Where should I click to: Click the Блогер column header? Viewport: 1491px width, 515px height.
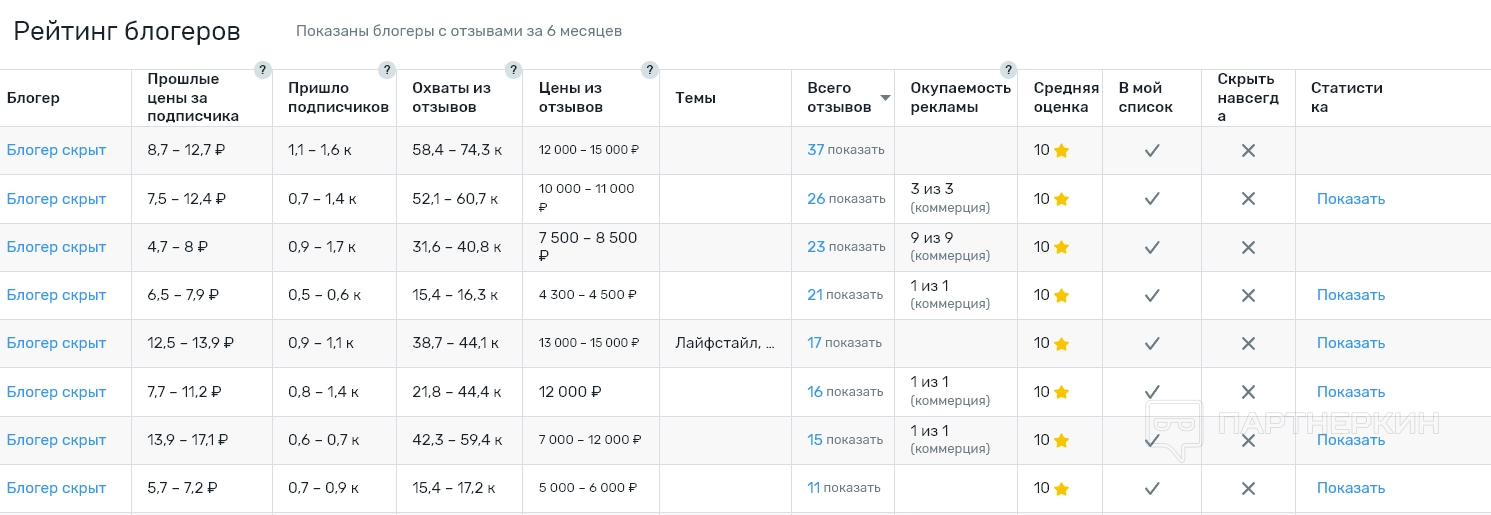coord(33,98)
